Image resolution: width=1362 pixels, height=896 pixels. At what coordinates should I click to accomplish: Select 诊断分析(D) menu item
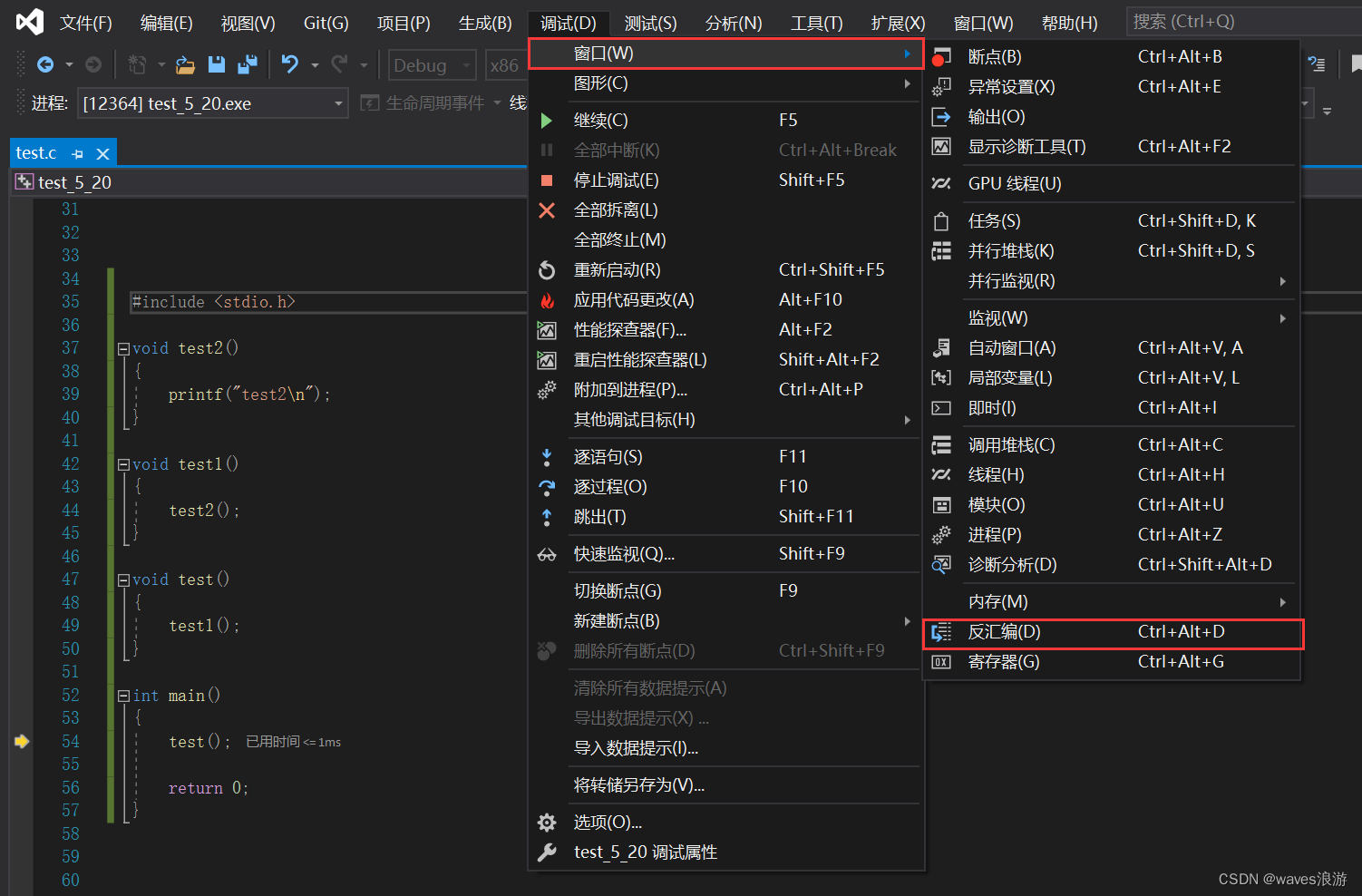(1114, 565)
